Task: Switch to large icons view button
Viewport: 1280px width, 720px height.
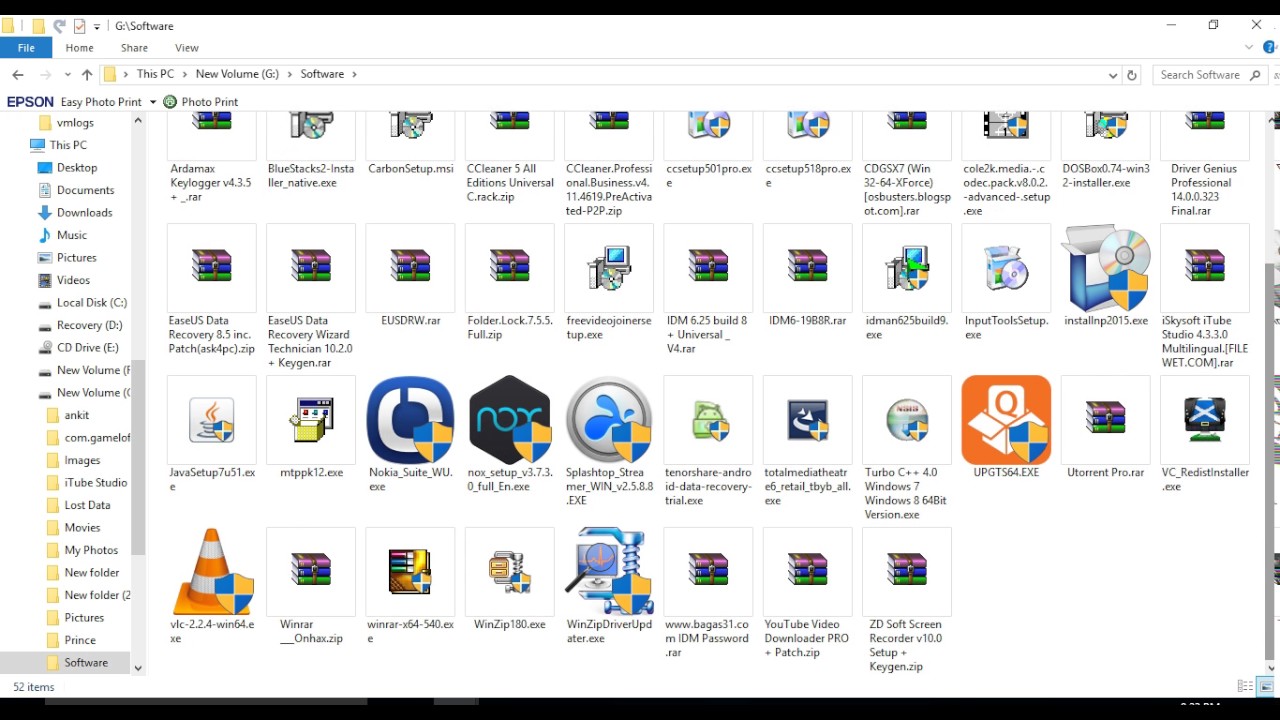Action: tap(1265, 686)
